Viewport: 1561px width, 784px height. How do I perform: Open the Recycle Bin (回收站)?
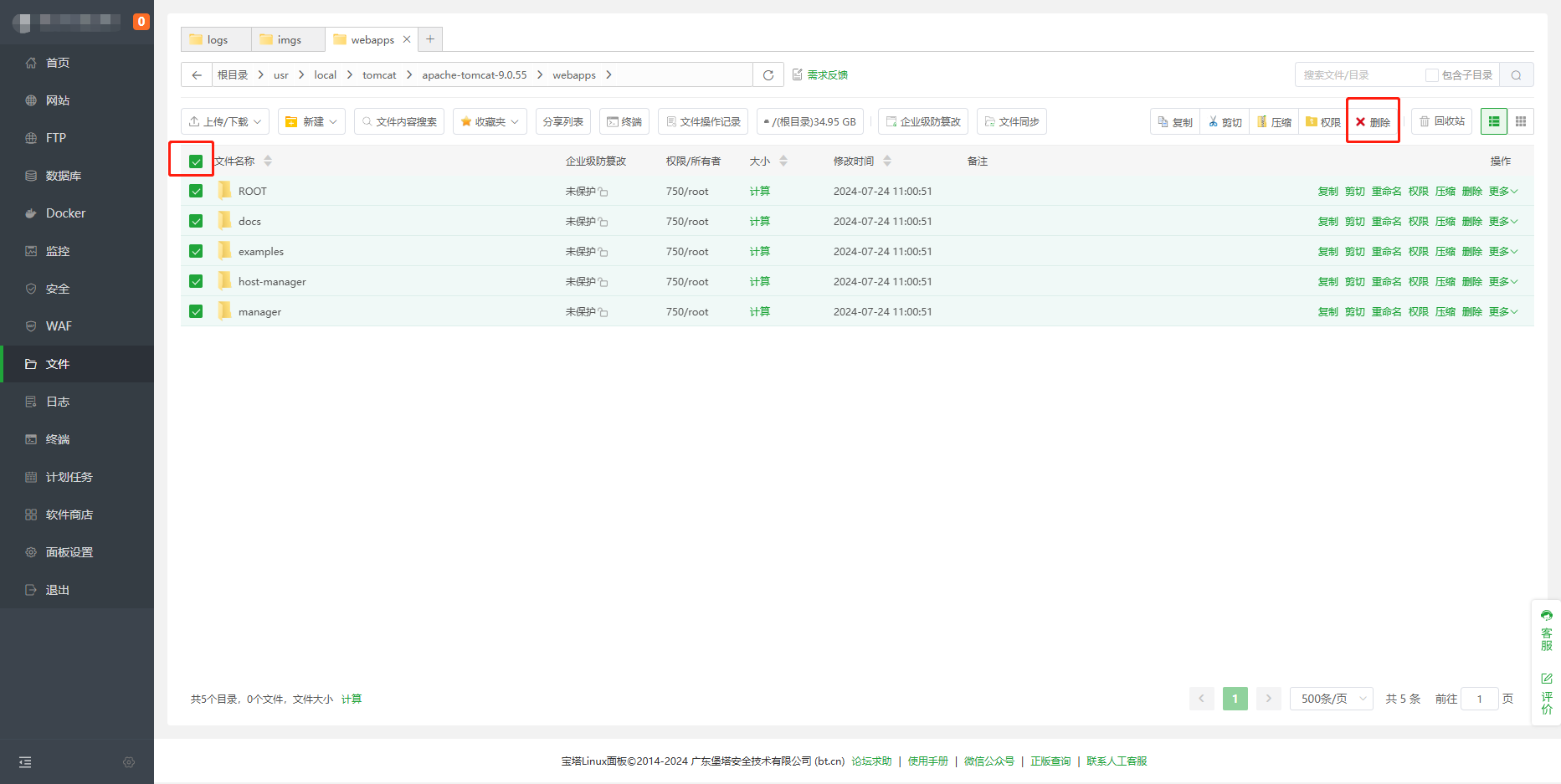(1441, 122)
